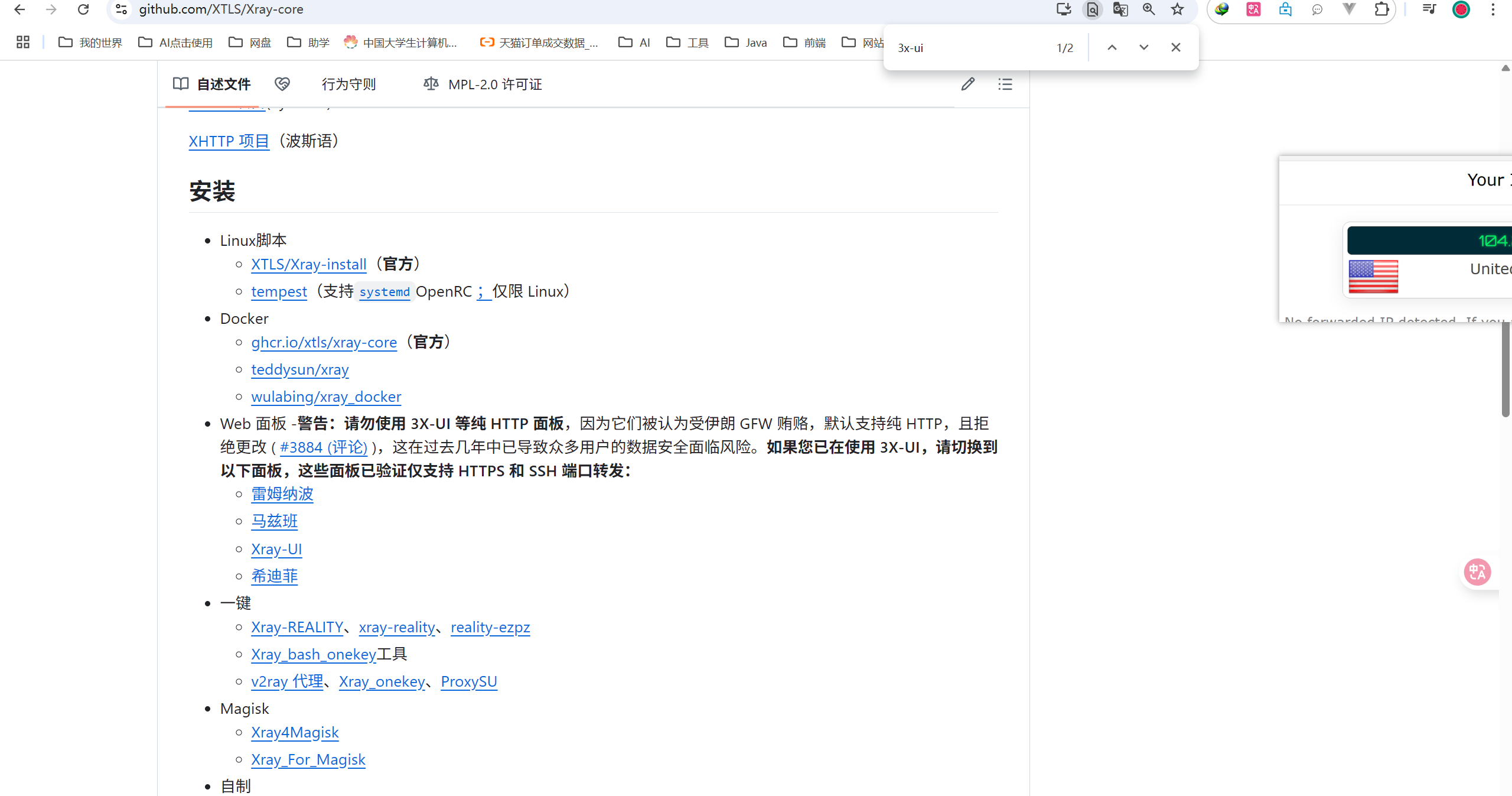1512x796 pixels.
Task: Switch to the MPL-2.0 许可证 tab
Action: pyautogui.click(x=483, y=85)
